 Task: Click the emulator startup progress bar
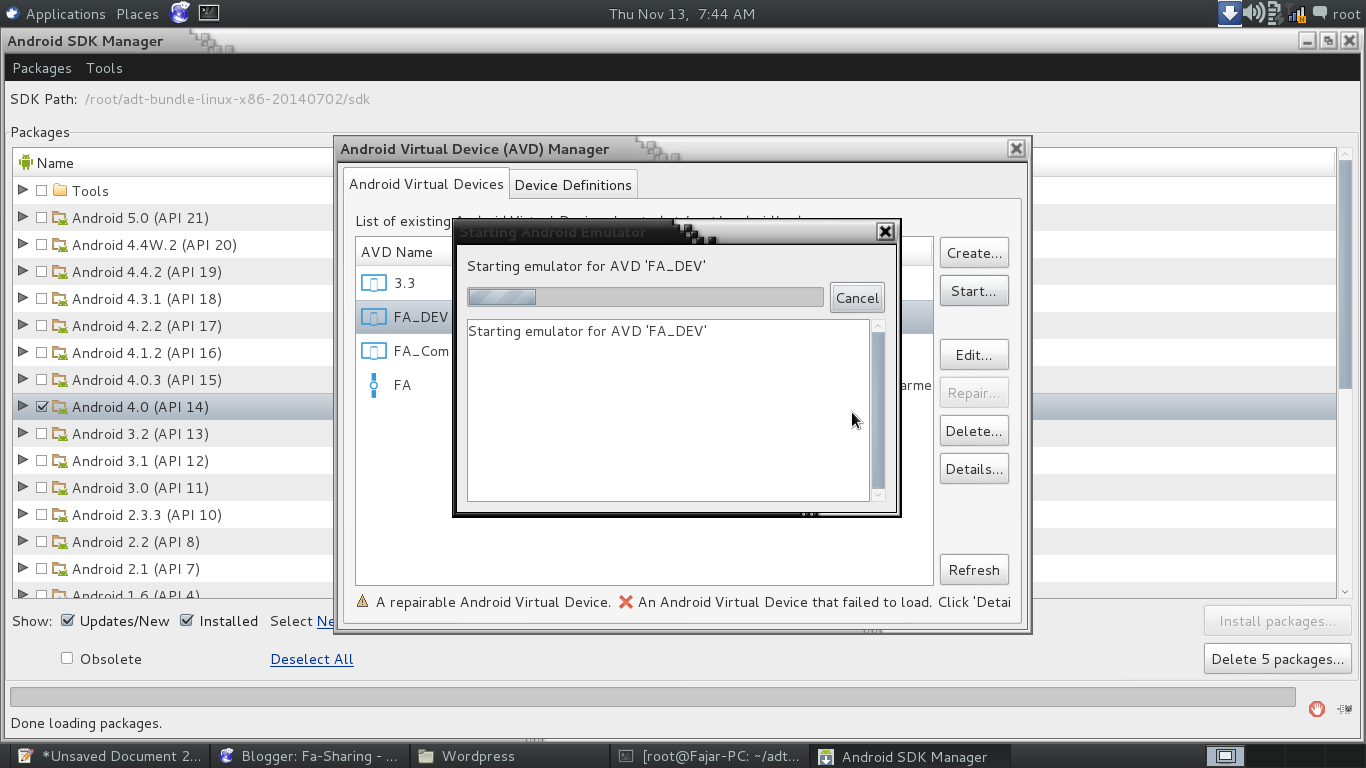coord(645,296)
